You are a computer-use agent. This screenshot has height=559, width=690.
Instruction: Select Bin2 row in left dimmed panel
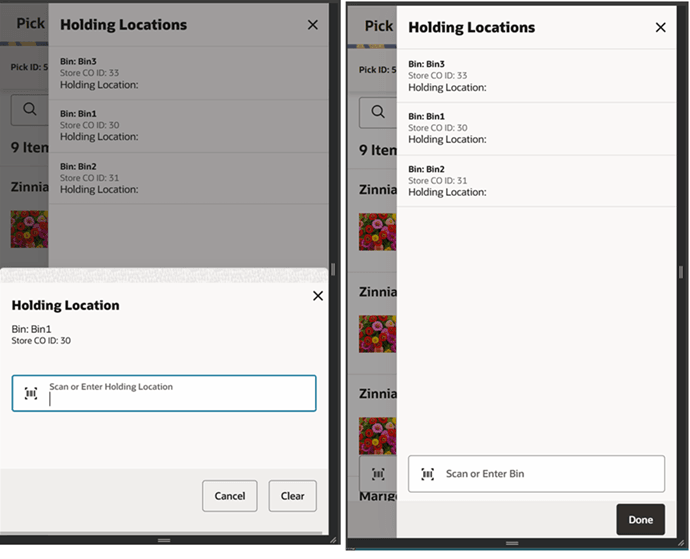pyautogui.click(x=188, y=178)
